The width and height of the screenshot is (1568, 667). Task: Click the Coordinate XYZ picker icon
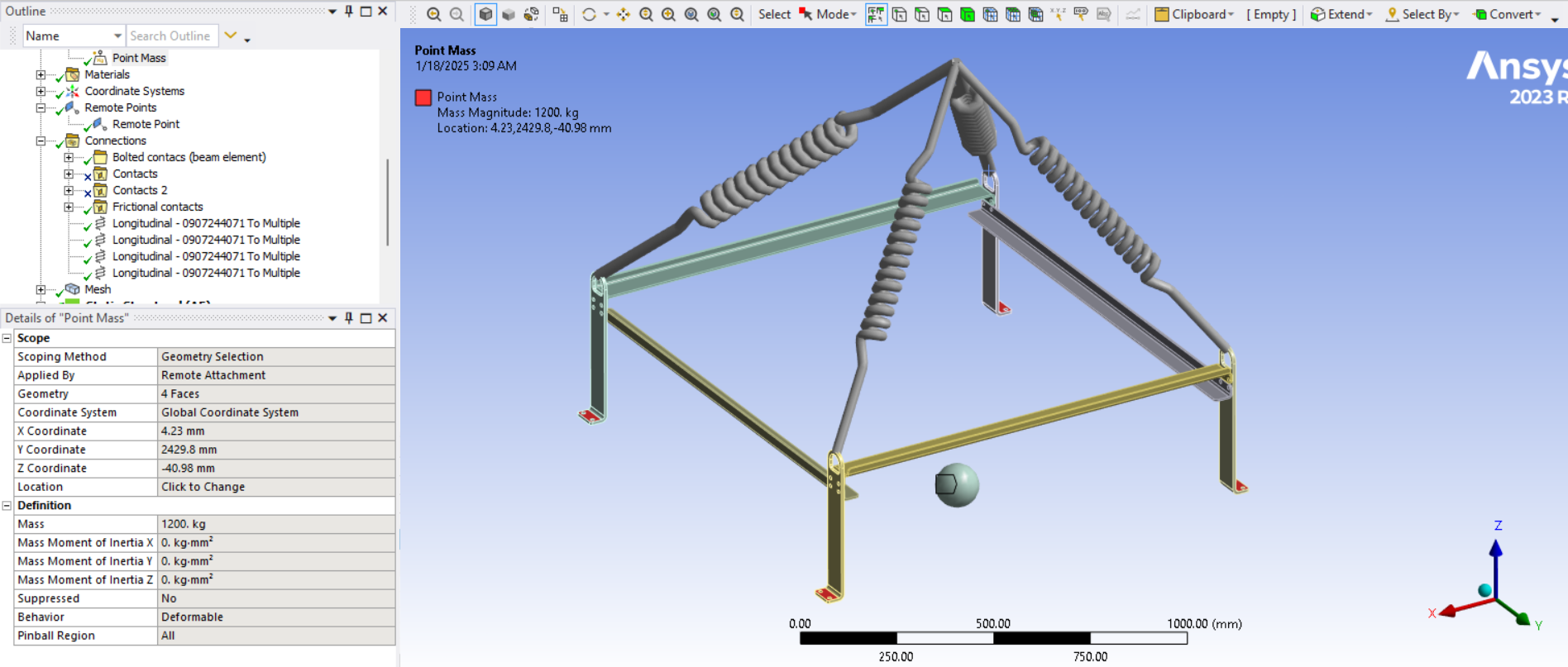point(1058,14)
